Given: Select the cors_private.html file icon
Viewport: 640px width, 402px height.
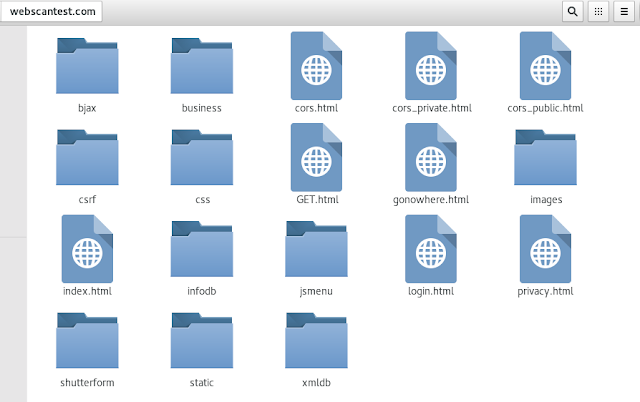Looking at the screenshot, I should (x=431, y=66).
